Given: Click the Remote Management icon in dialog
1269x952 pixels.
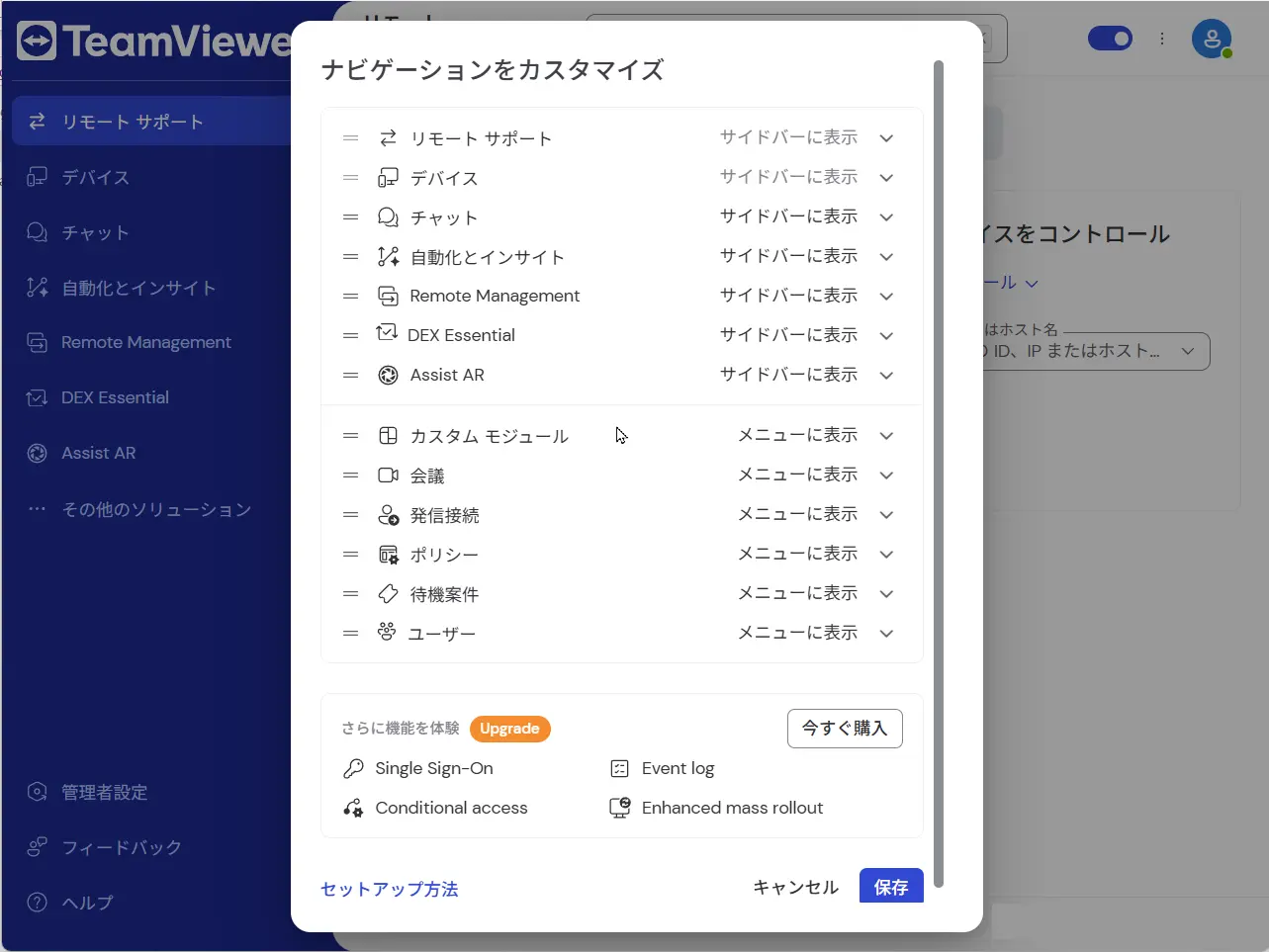Looking at the screenshot, I should coord(388,296).
